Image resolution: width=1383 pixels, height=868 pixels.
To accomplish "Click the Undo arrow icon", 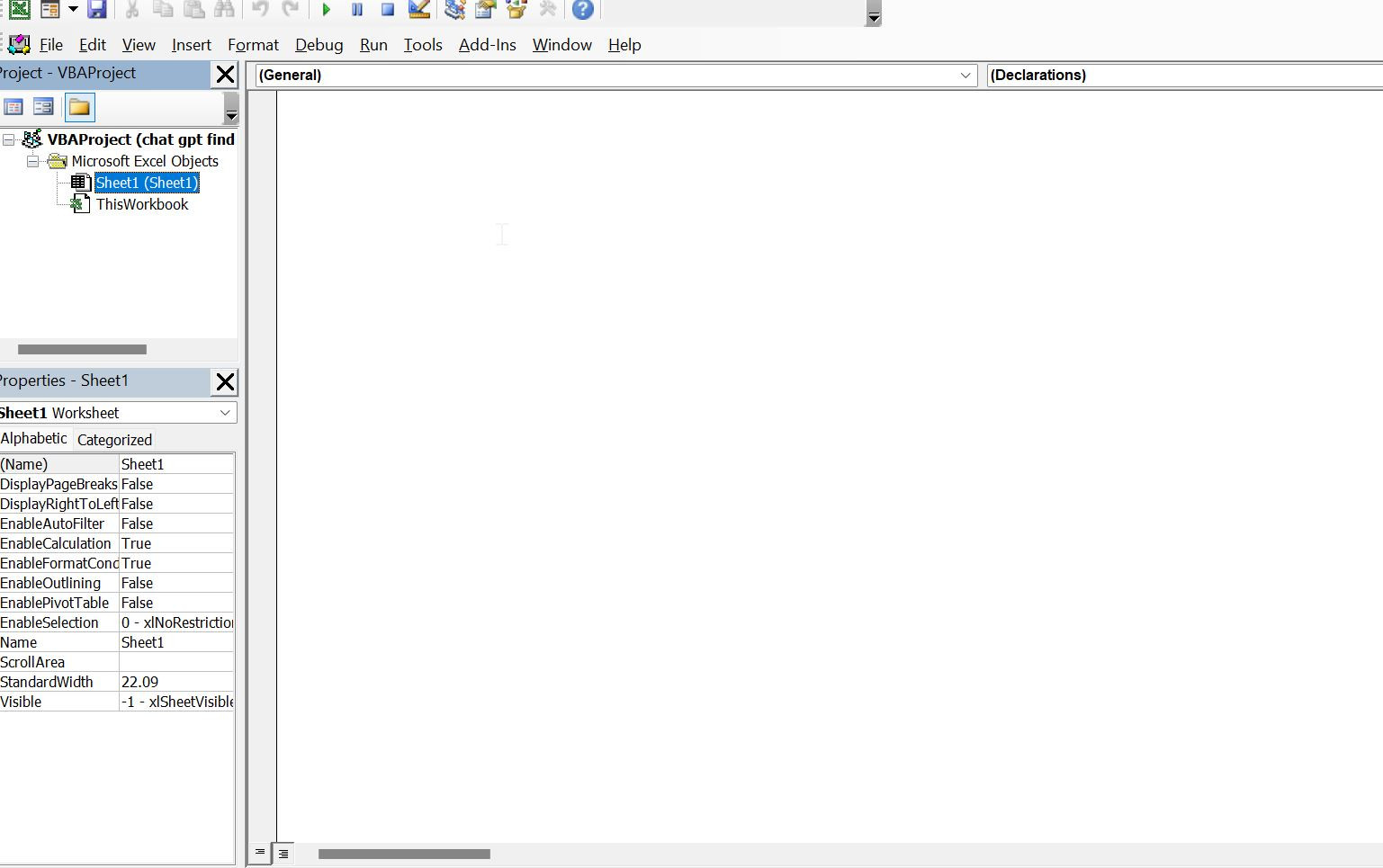I will [260, 10].
